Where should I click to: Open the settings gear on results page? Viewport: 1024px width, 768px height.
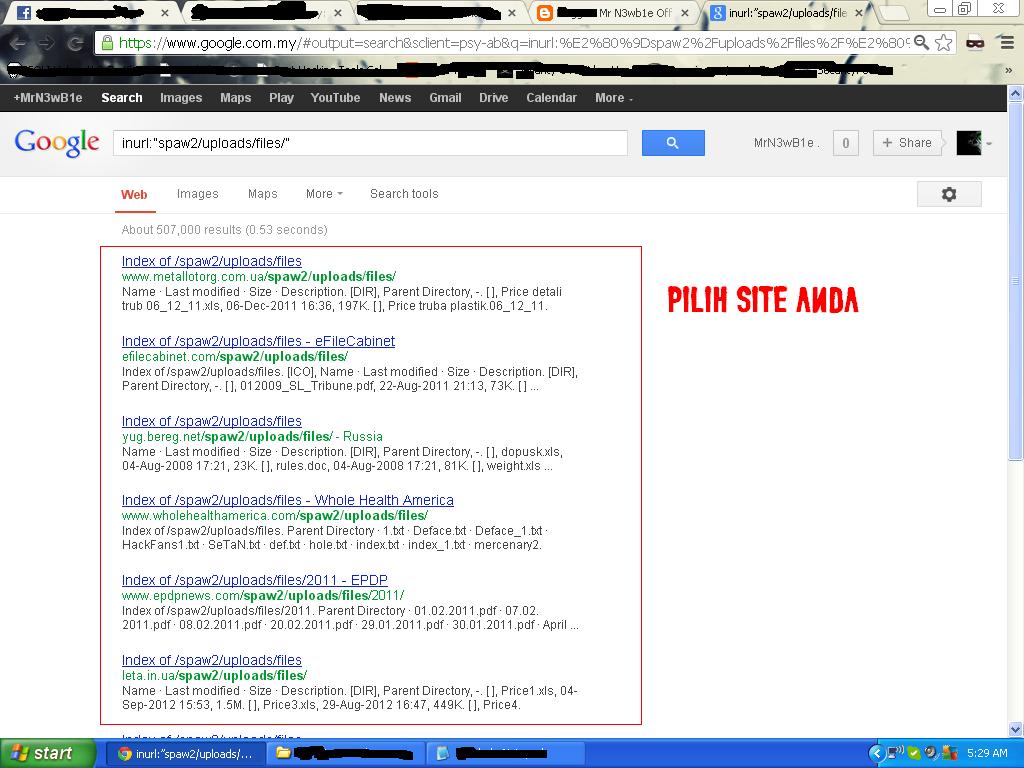949,194
